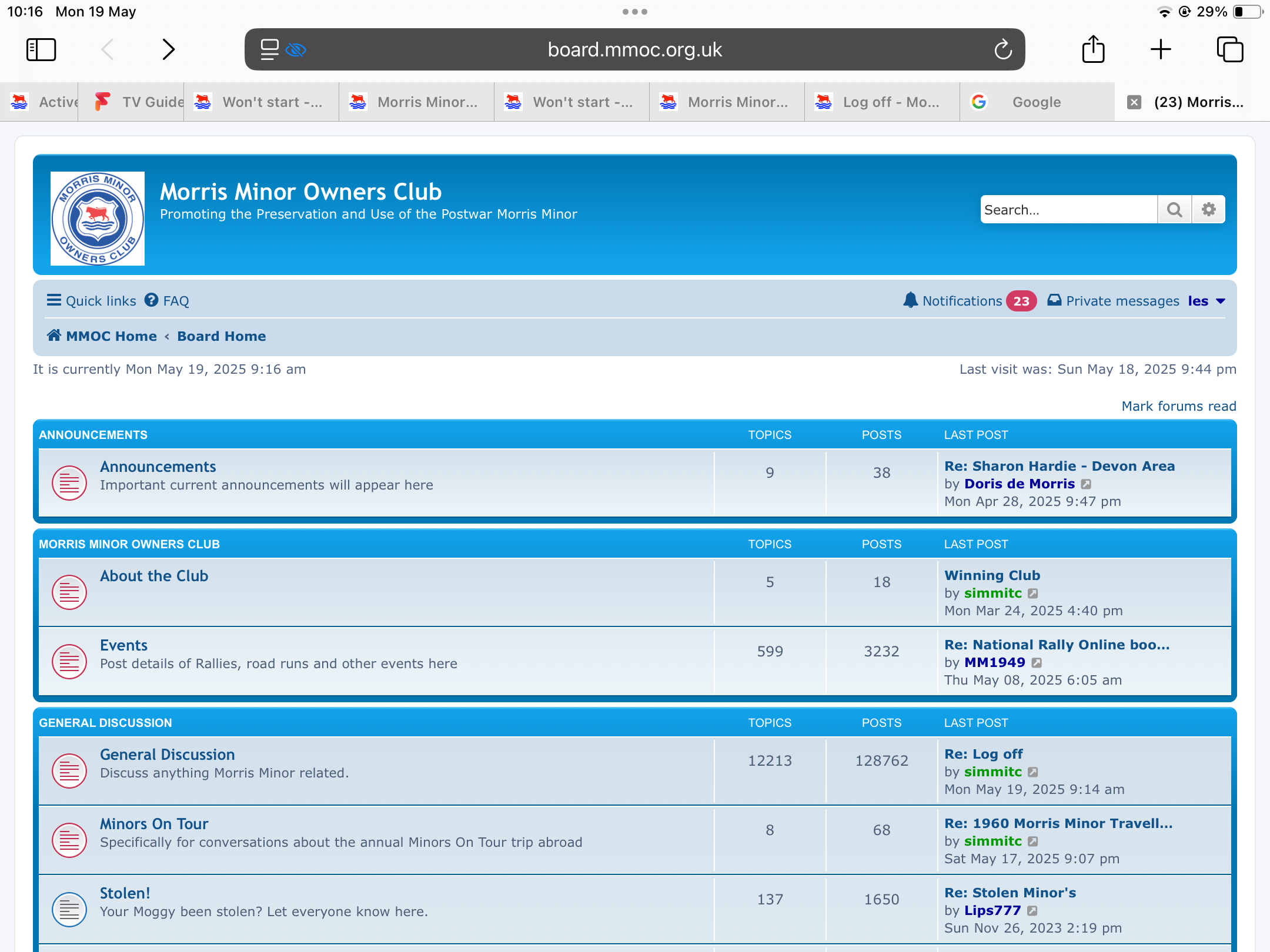Switch to second Morris Minor... tab
The height and width of the screenshot is (952, 1270).
tap(727, 102)
